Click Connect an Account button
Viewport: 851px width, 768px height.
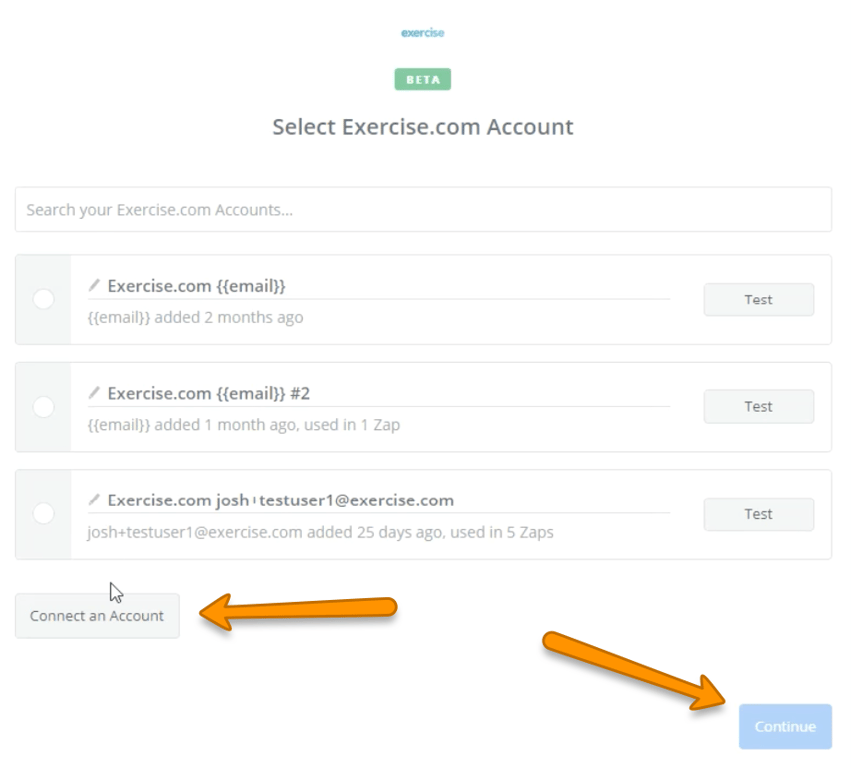pos(97,616)
